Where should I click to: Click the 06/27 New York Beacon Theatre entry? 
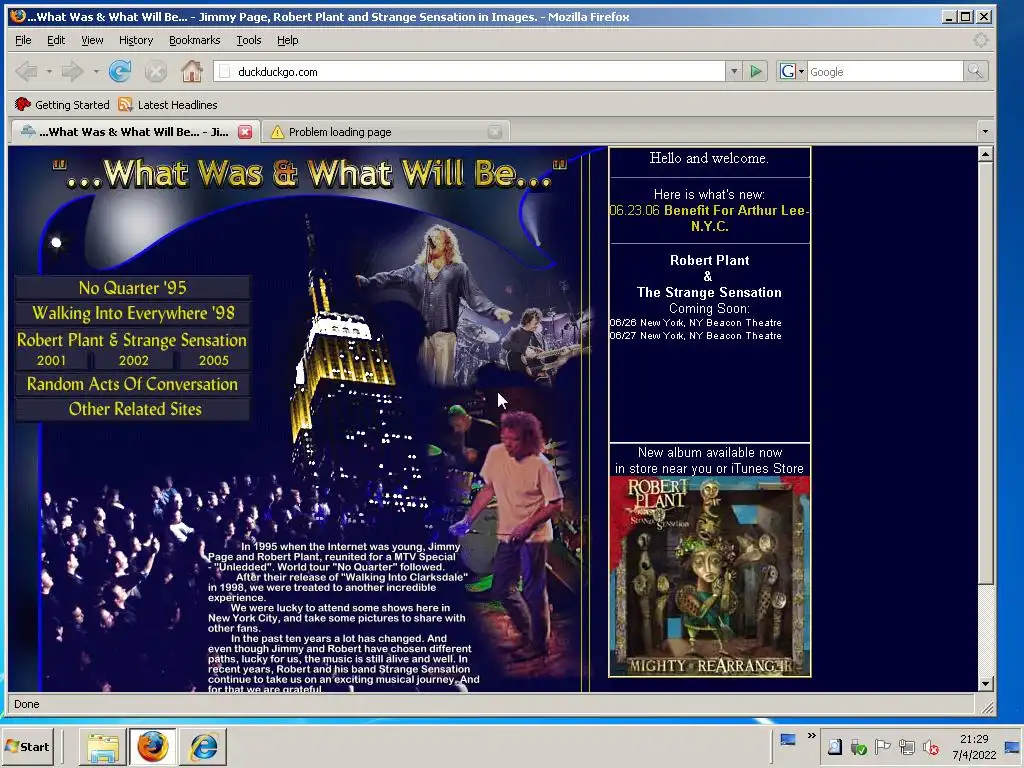[696, 336]
